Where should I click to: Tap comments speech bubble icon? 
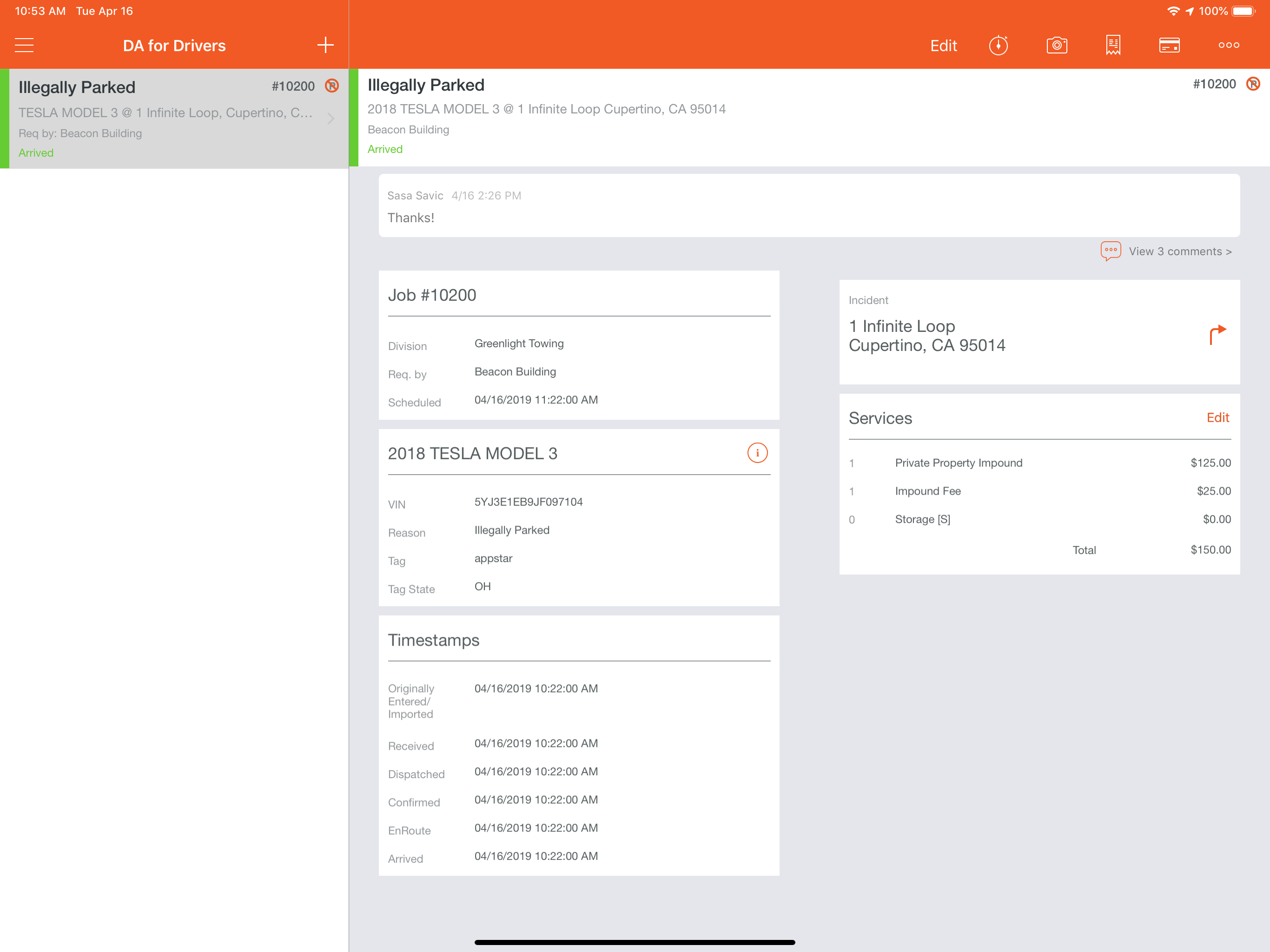[x=1111, y=251]
